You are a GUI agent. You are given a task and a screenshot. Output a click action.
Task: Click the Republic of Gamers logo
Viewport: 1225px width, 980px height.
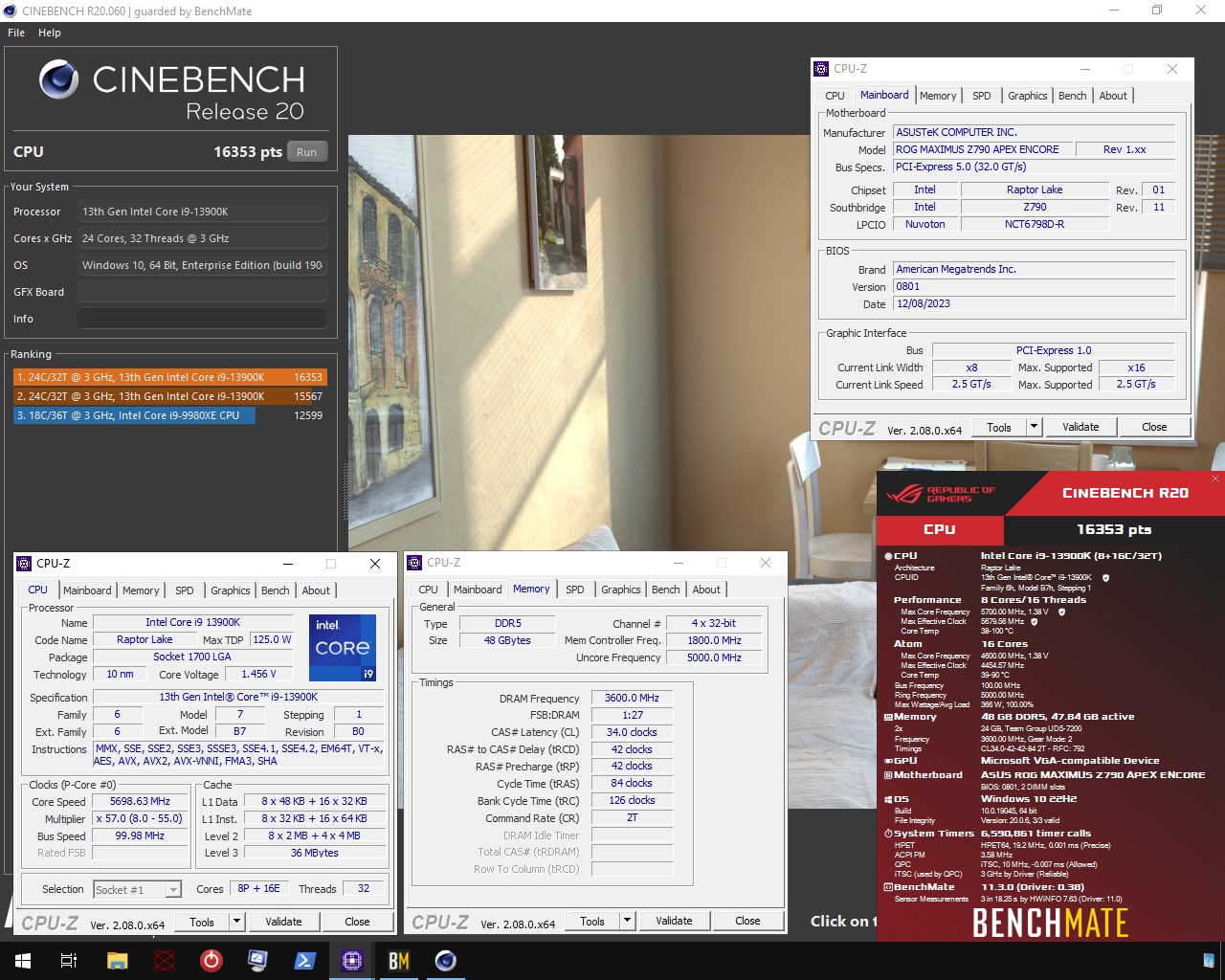click(941, 494)
